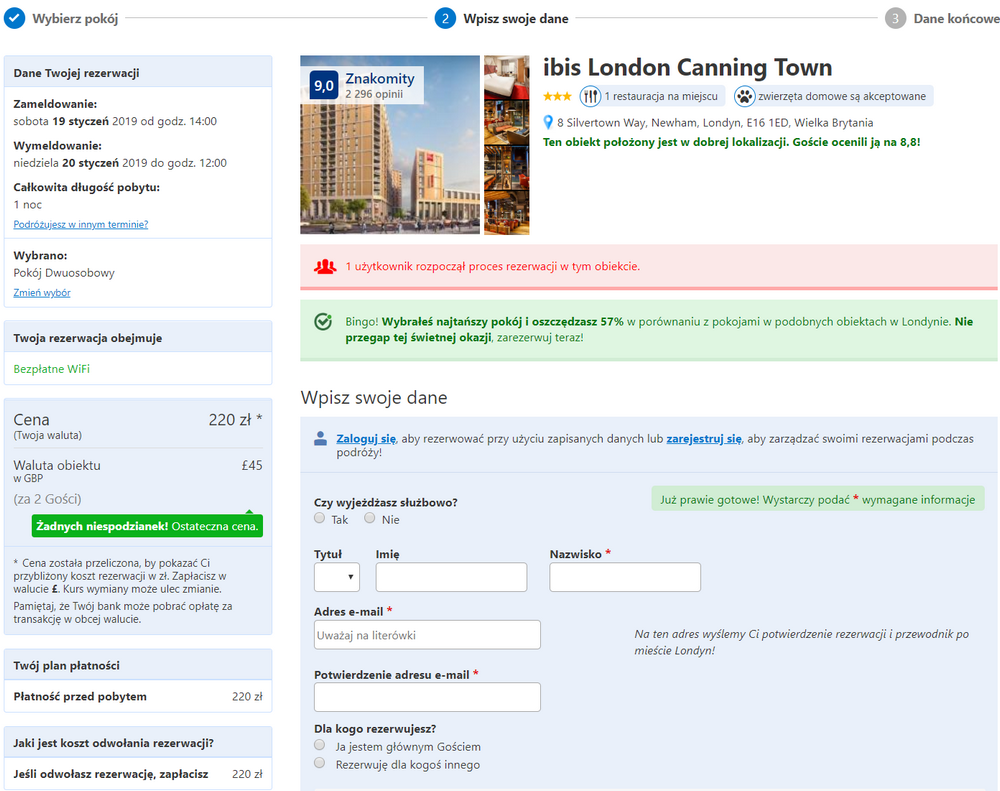Select Nie for business travel
1000x791 pixels.
pyautogui.click(x=370, y=518)
